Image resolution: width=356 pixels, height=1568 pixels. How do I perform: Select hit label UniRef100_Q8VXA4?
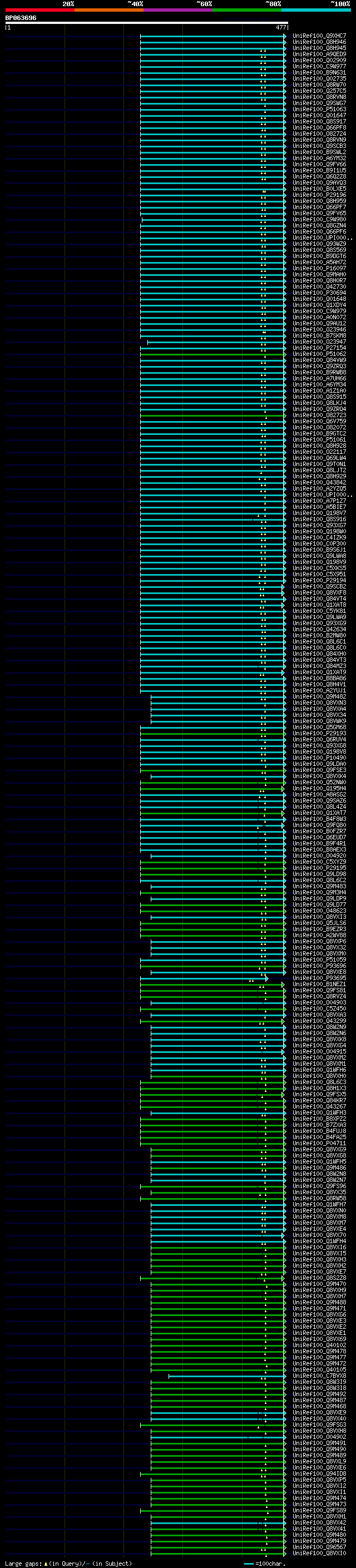click(x=319, y=709)
